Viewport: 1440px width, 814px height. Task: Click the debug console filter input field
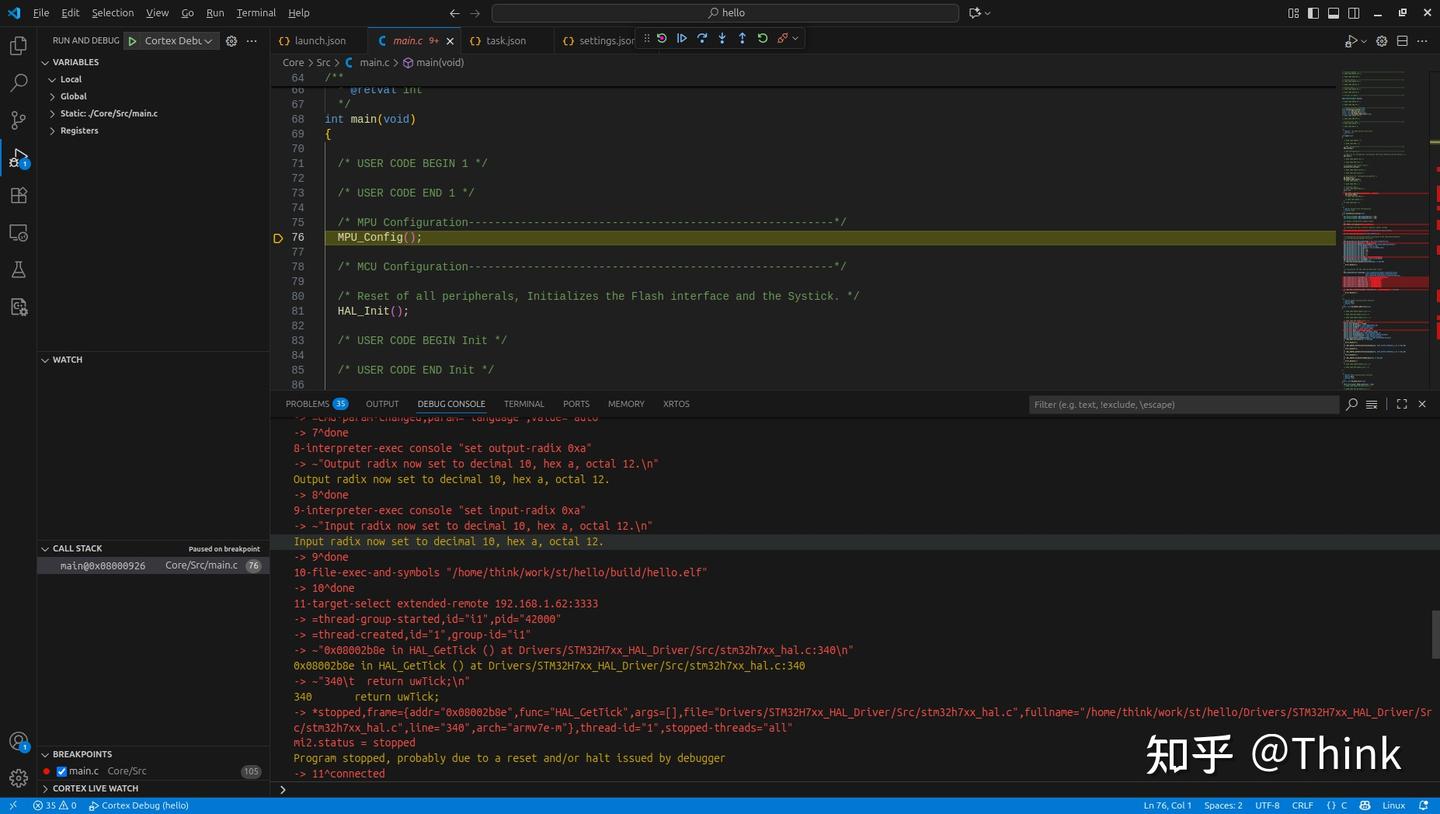(1184, 404)
